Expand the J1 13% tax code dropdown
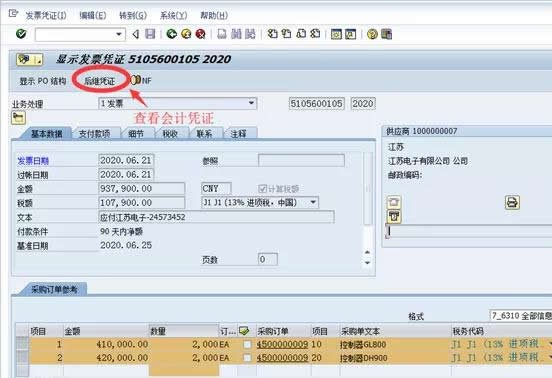The width and height of the screenshot is (552, 378). (x=313, y=202)
